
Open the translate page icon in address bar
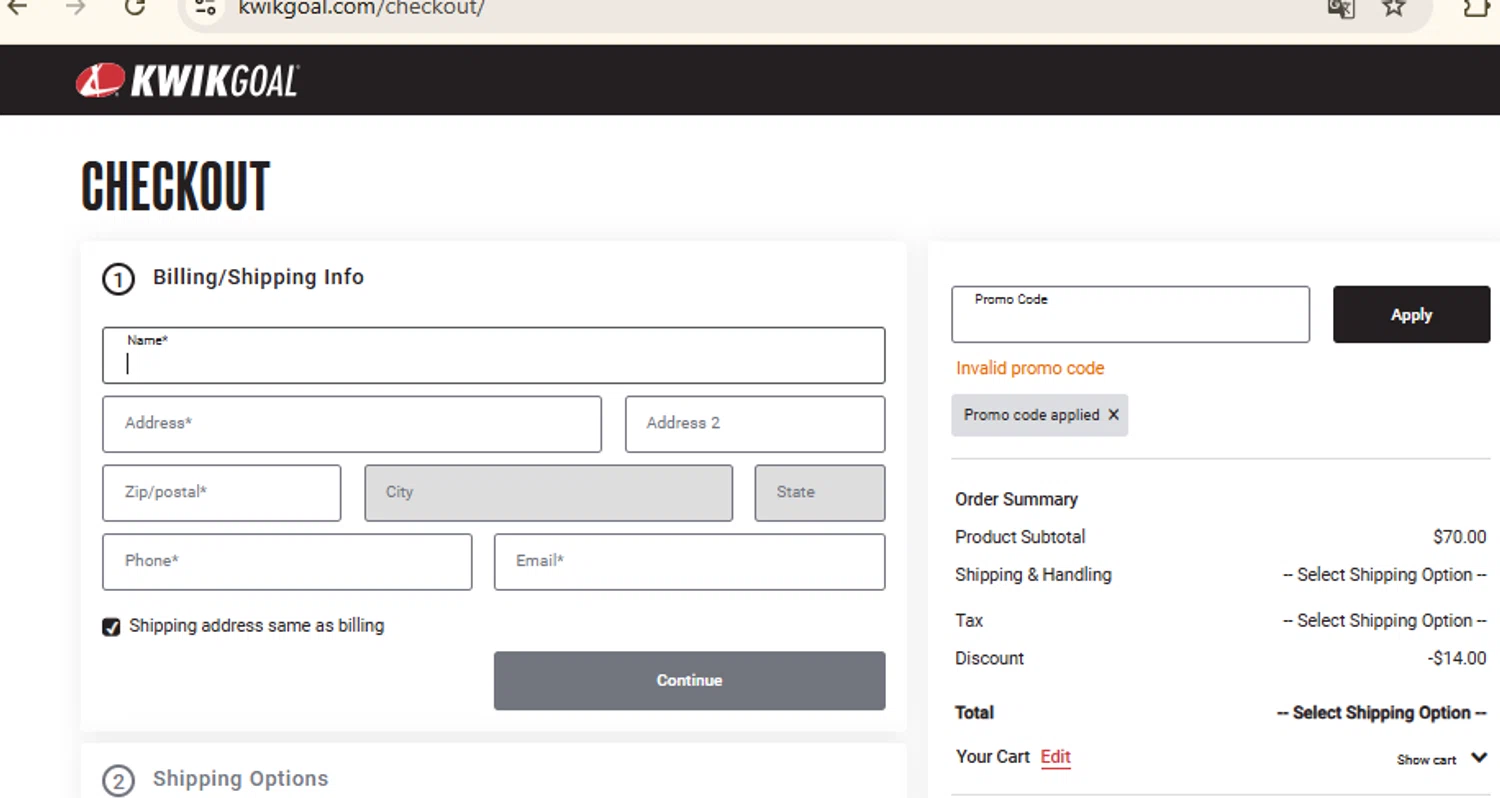point(1340,8)
